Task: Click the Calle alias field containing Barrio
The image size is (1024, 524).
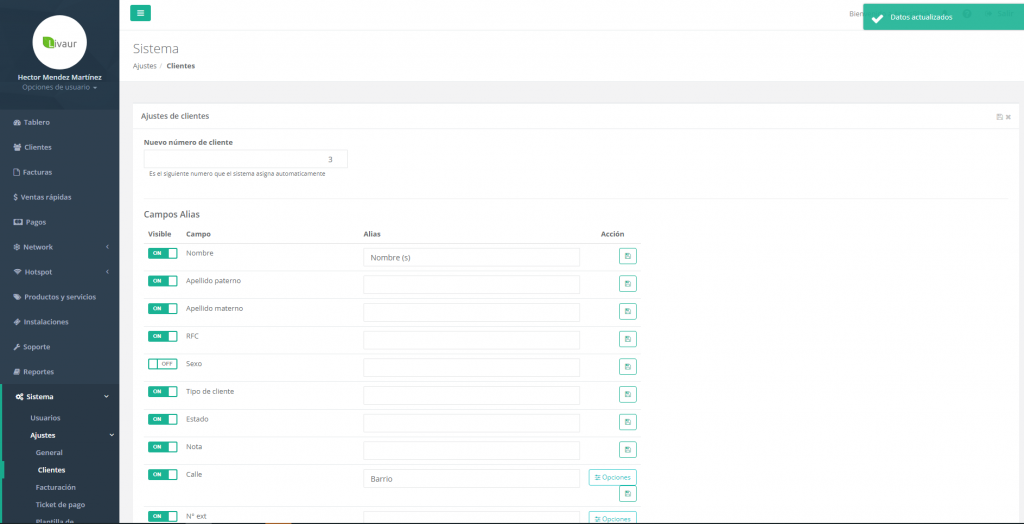Action: [472, 478]
